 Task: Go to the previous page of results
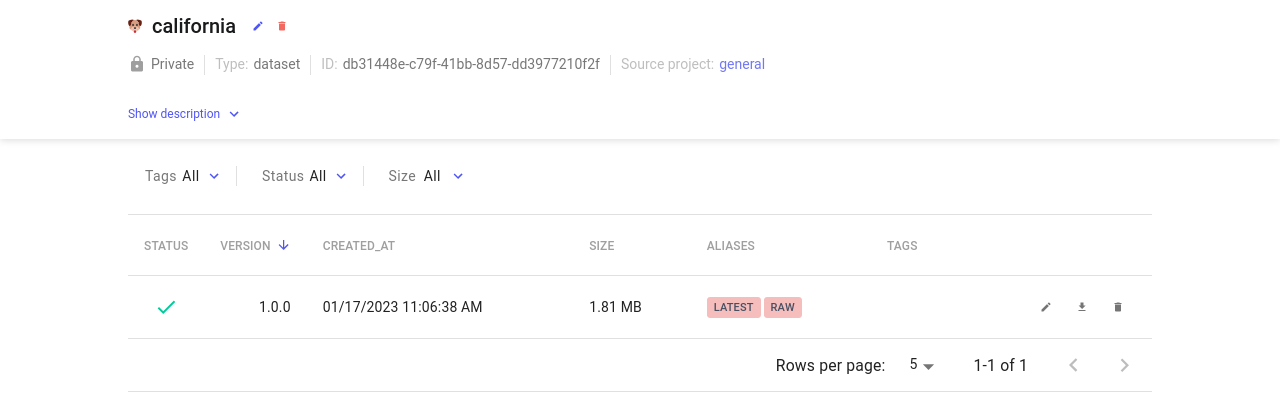coord(1074,365)
